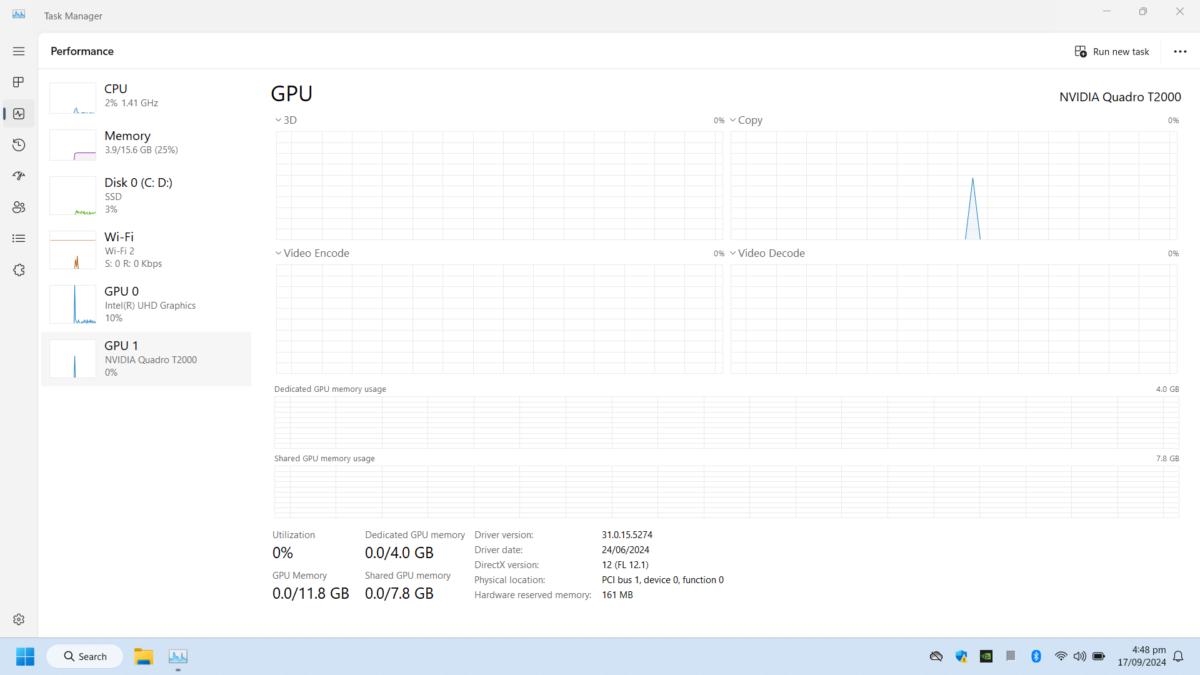Open the navigation hamburger menu

coord(18,50)
